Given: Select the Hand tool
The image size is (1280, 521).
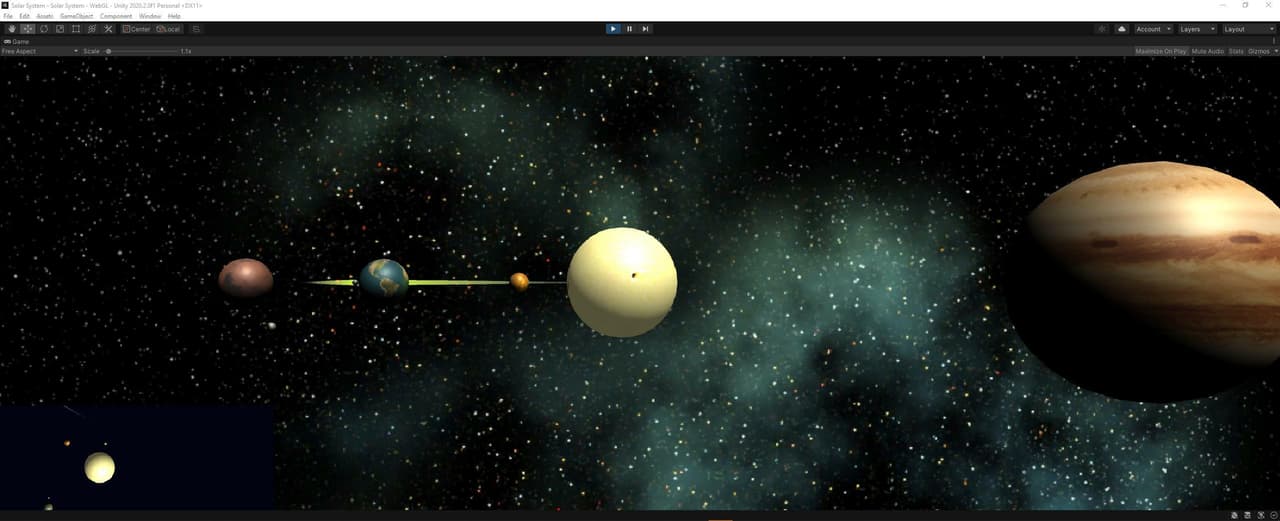Looking at the screenshot, I should pos(12,29).
